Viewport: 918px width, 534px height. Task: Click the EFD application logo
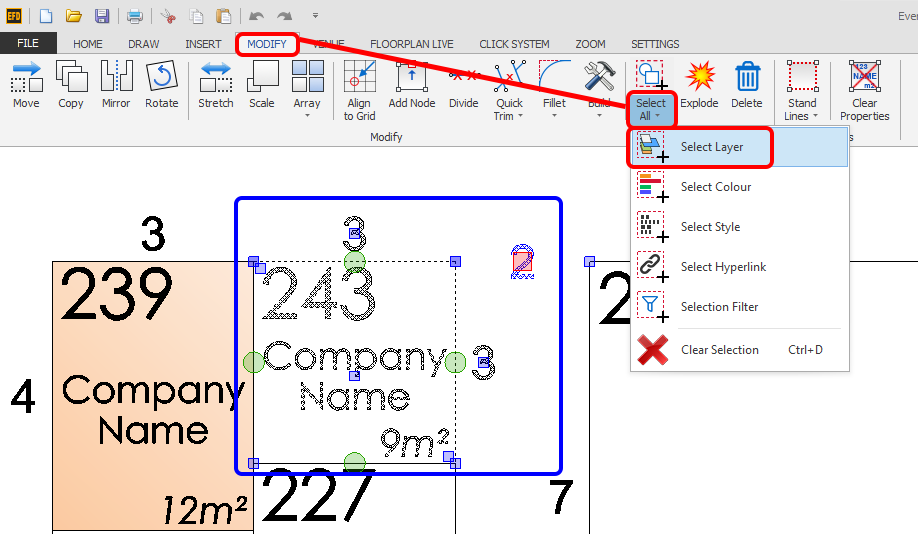(14, 16)
